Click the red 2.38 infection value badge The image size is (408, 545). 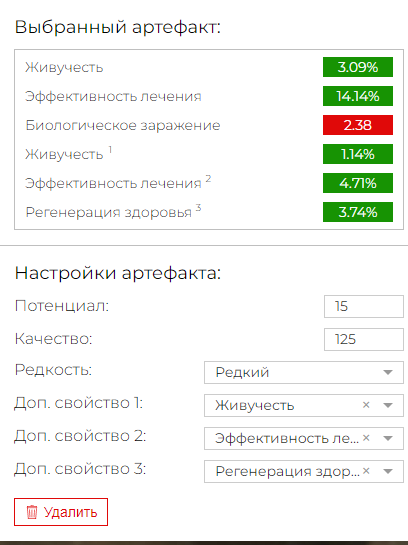point(358,125)
